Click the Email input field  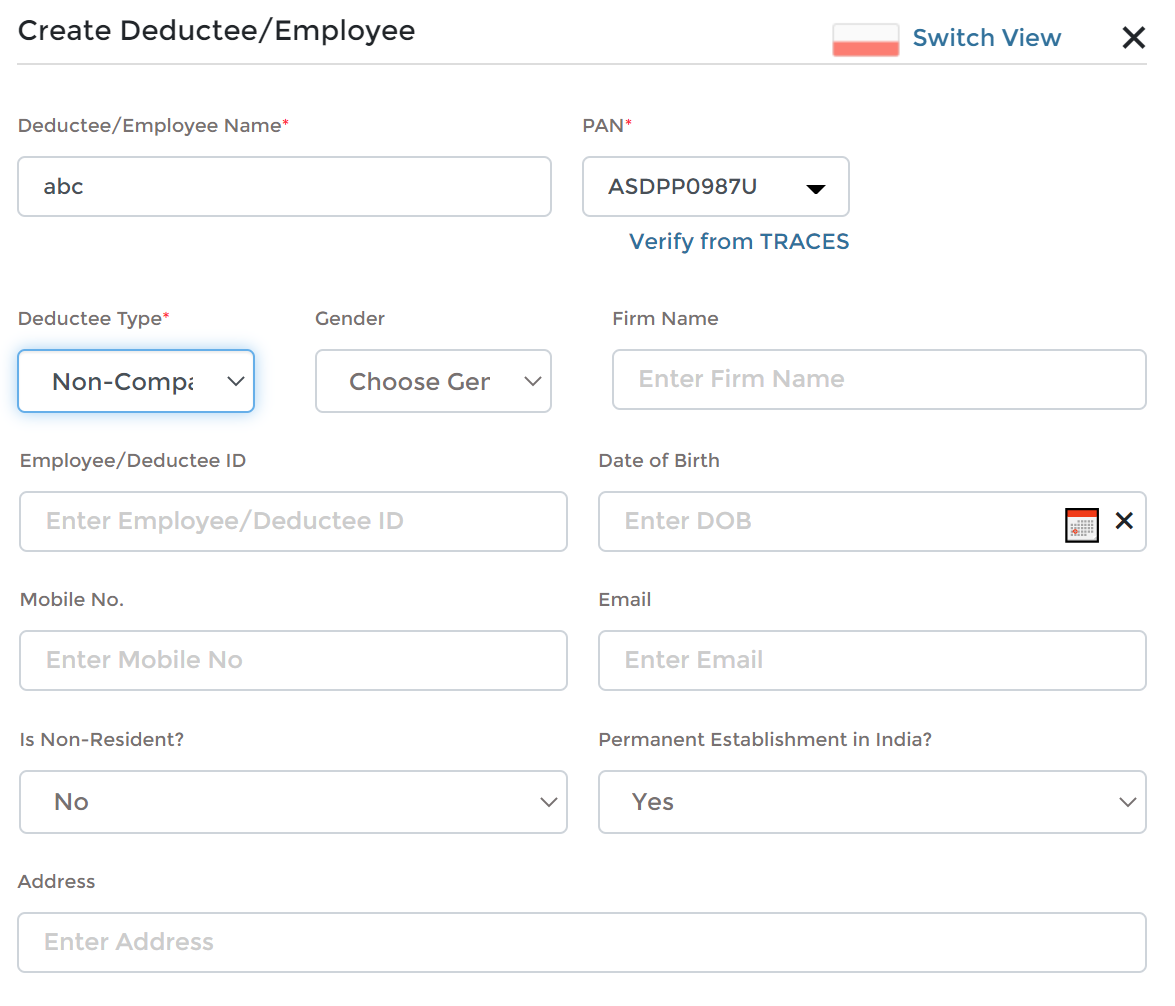click(x=872, y=660)
